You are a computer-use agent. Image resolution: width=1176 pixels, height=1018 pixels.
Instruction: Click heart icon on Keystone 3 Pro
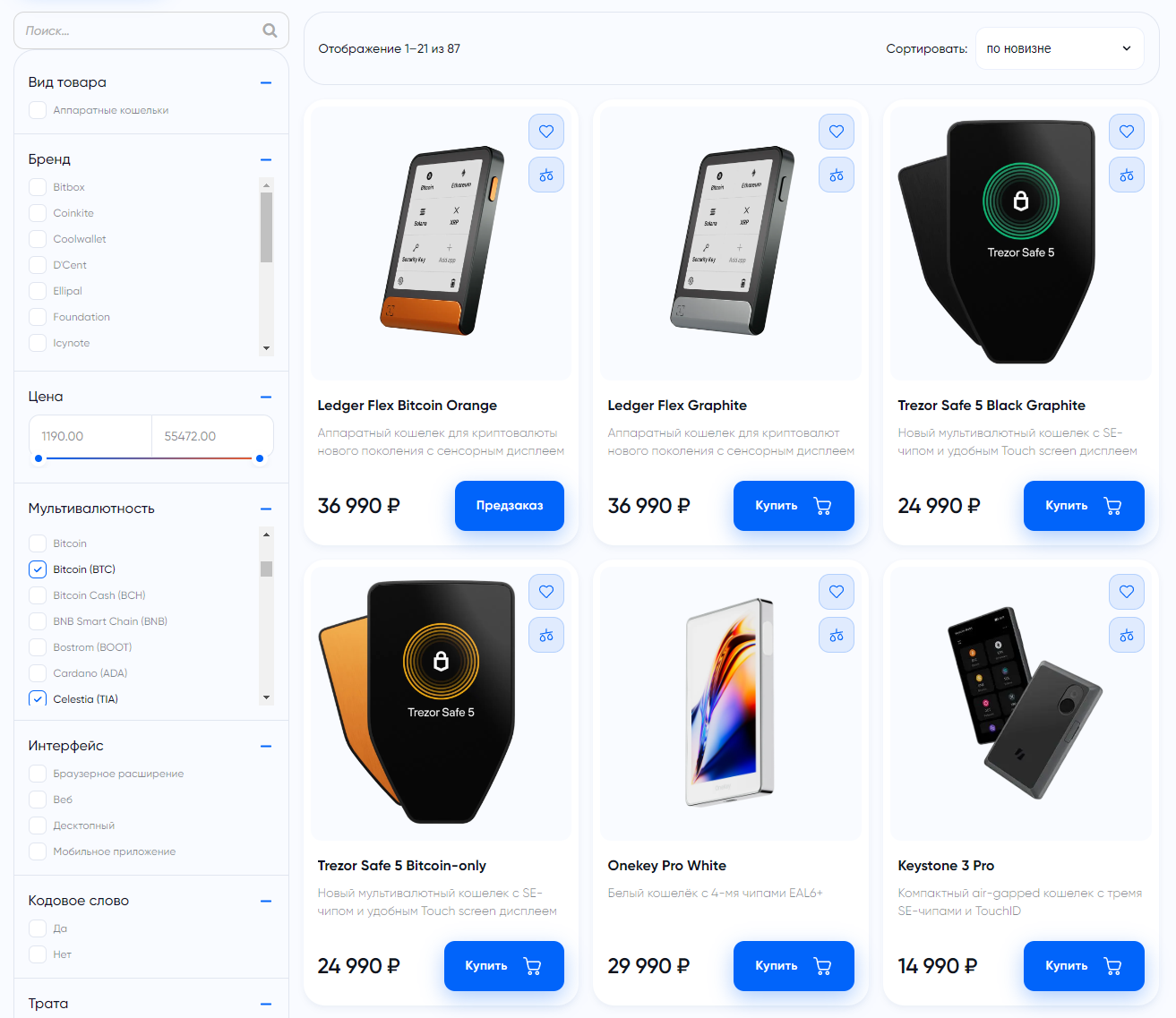click(1127, 592)
